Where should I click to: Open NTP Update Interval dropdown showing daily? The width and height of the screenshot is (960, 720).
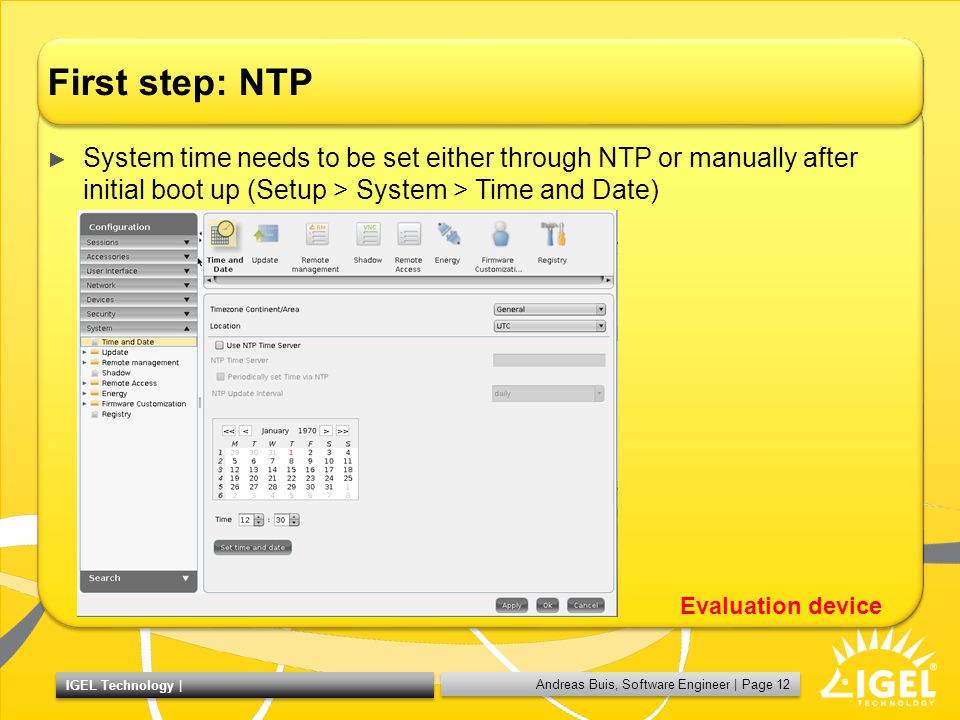pyautogui.click(x=548, y=394)
